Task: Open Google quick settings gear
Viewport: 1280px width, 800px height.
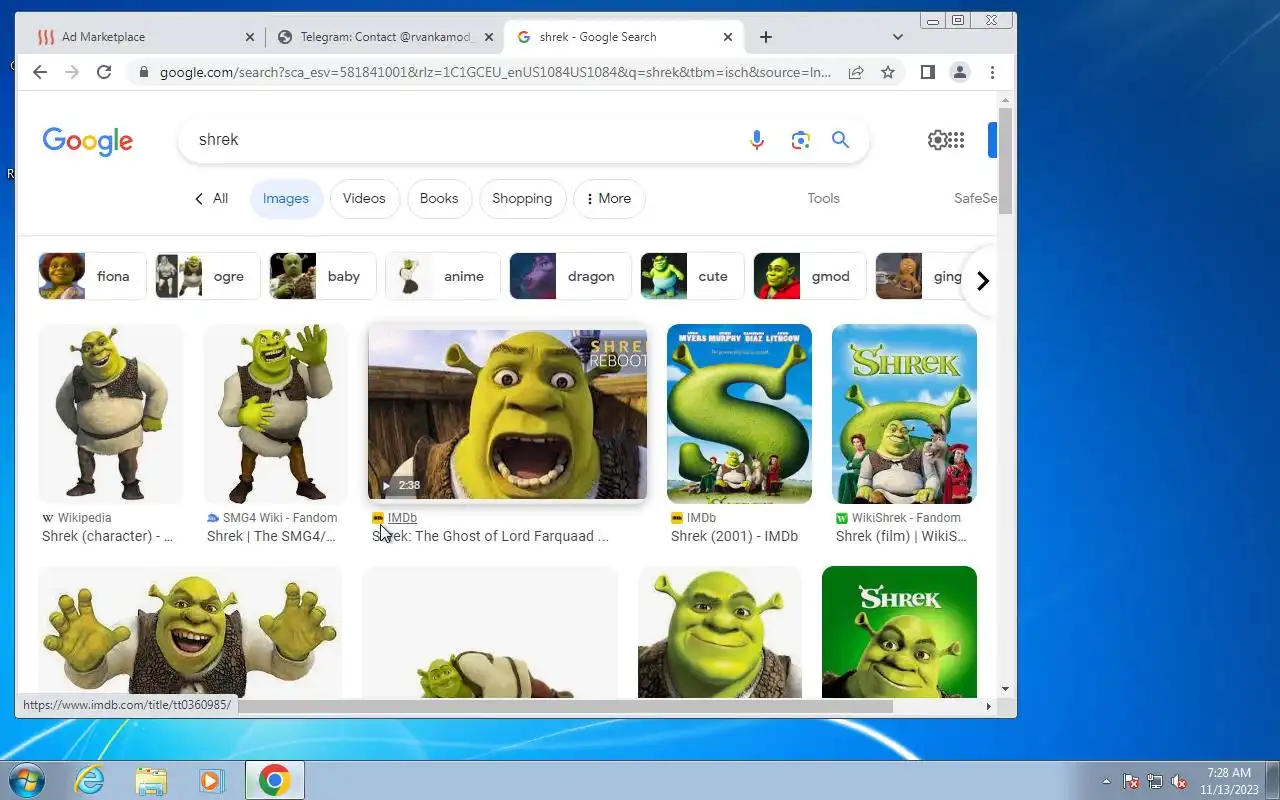Action: (x=937, y=140)
